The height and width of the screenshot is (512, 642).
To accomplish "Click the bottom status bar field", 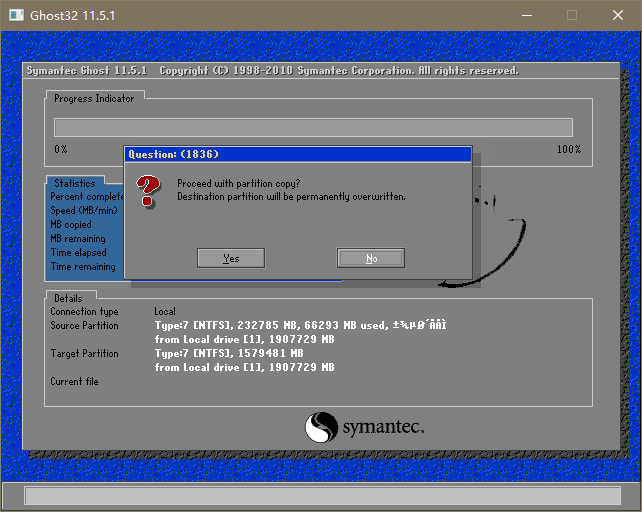I will pos(320,496).
